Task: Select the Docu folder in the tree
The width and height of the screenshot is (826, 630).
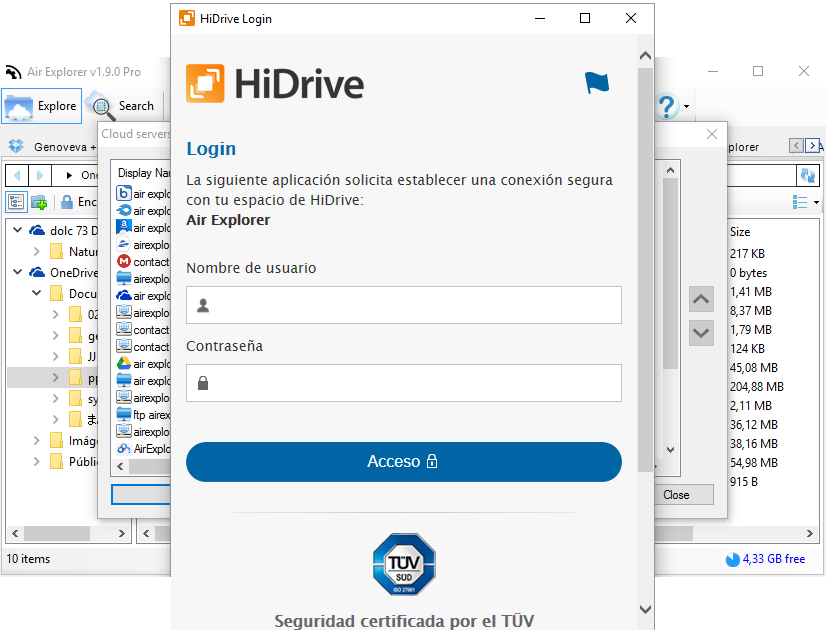Action: pyautogui.click(x=73, y=293)
